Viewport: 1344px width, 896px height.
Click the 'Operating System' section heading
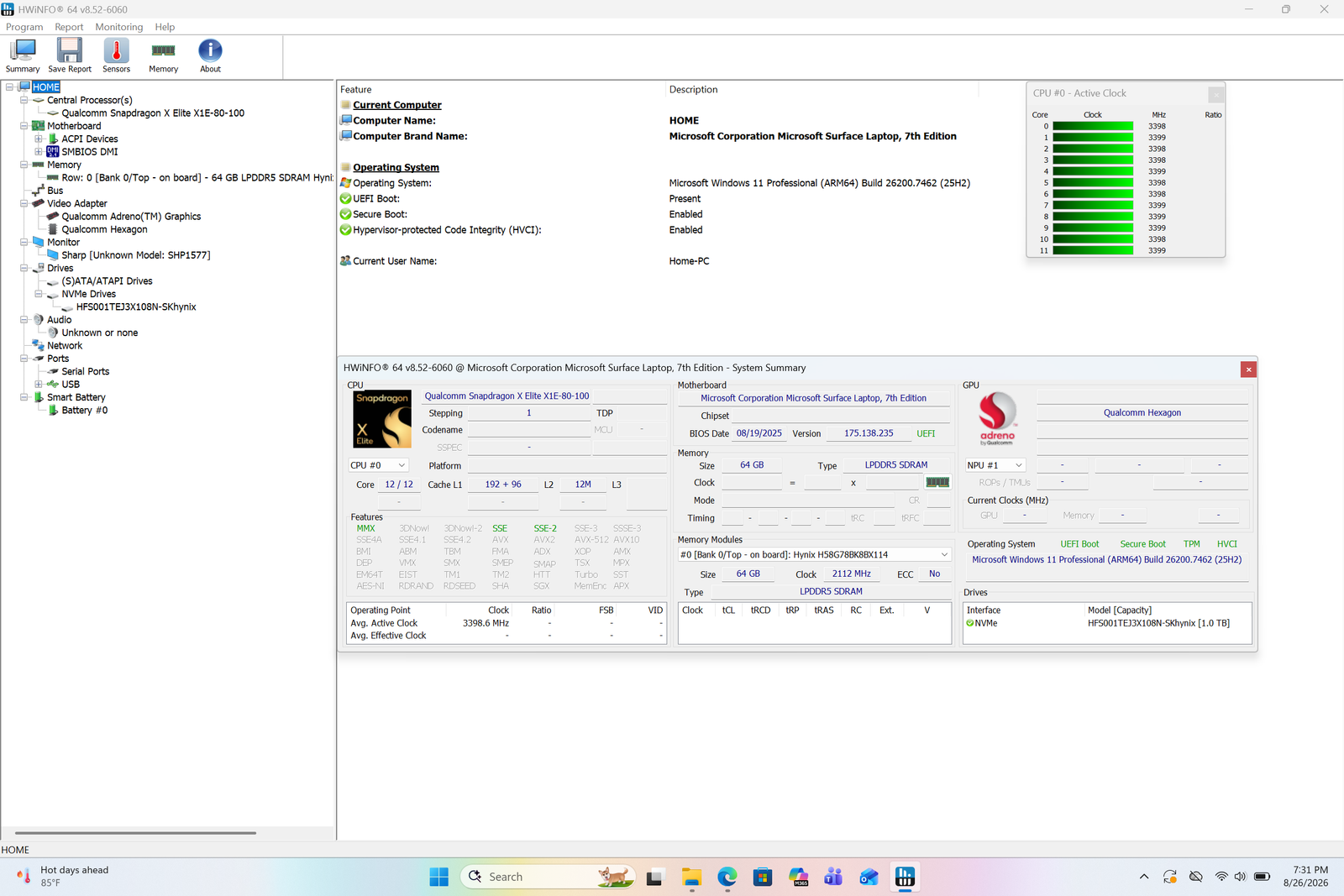click(x=396, y=167)
